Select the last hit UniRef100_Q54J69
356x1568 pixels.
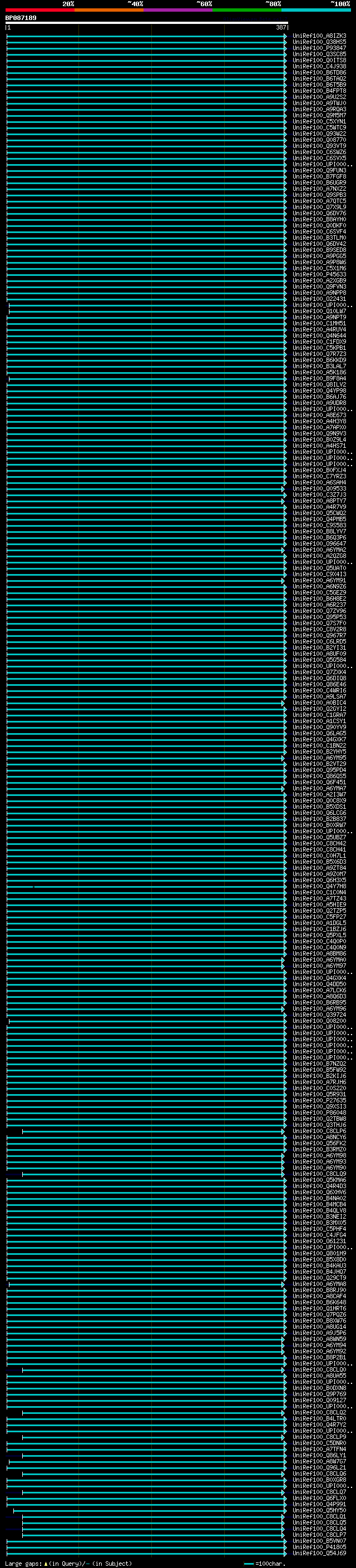pos(319,1553)
